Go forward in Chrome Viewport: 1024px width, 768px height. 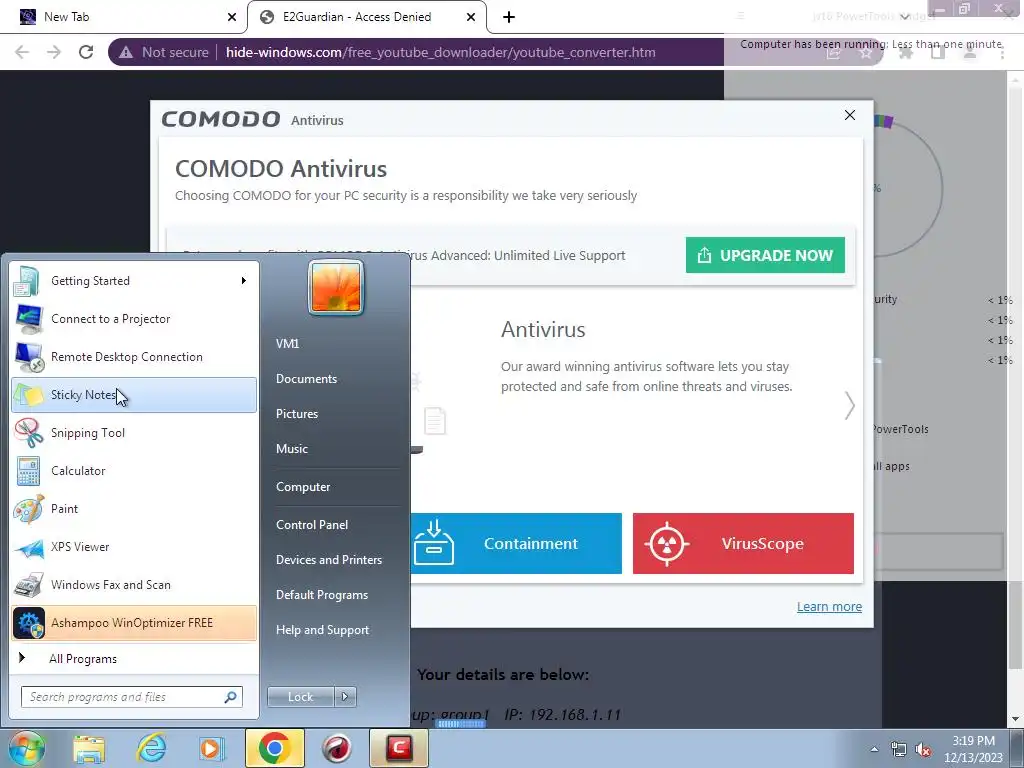[x=54, y=52]
